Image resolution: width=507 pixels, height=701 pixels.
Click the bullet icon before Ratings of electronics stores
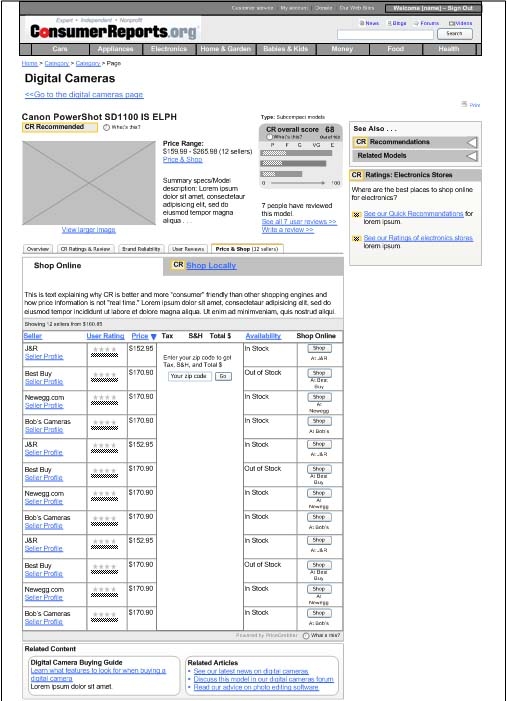(356, 239)
